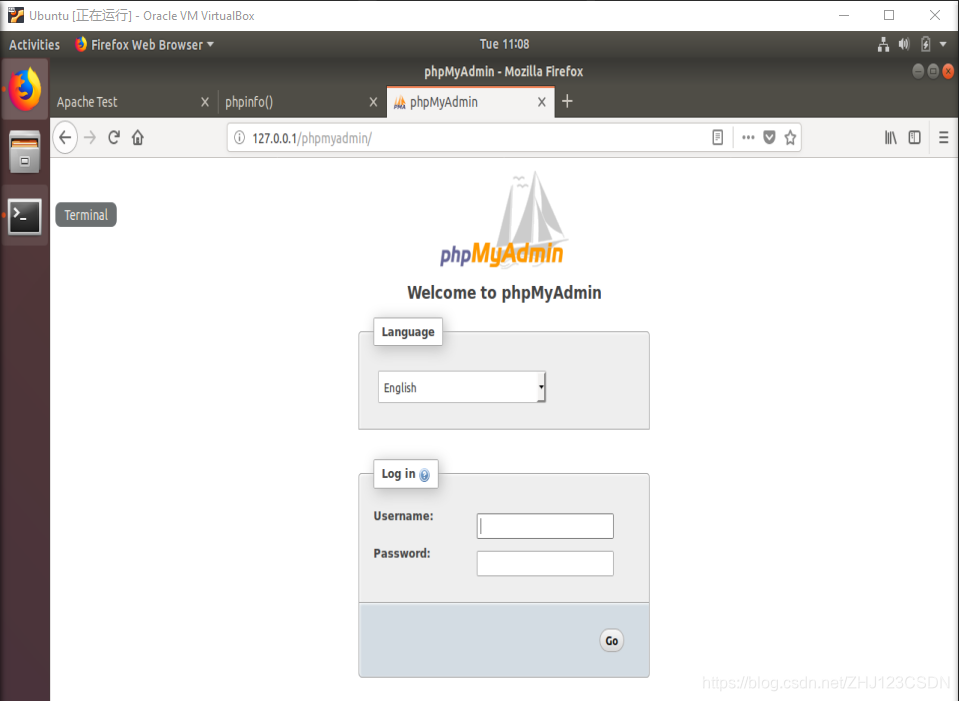Viewport: 959px width, 701px height.
Task: Go to the Firefox home page
Action: coord(138,138)
